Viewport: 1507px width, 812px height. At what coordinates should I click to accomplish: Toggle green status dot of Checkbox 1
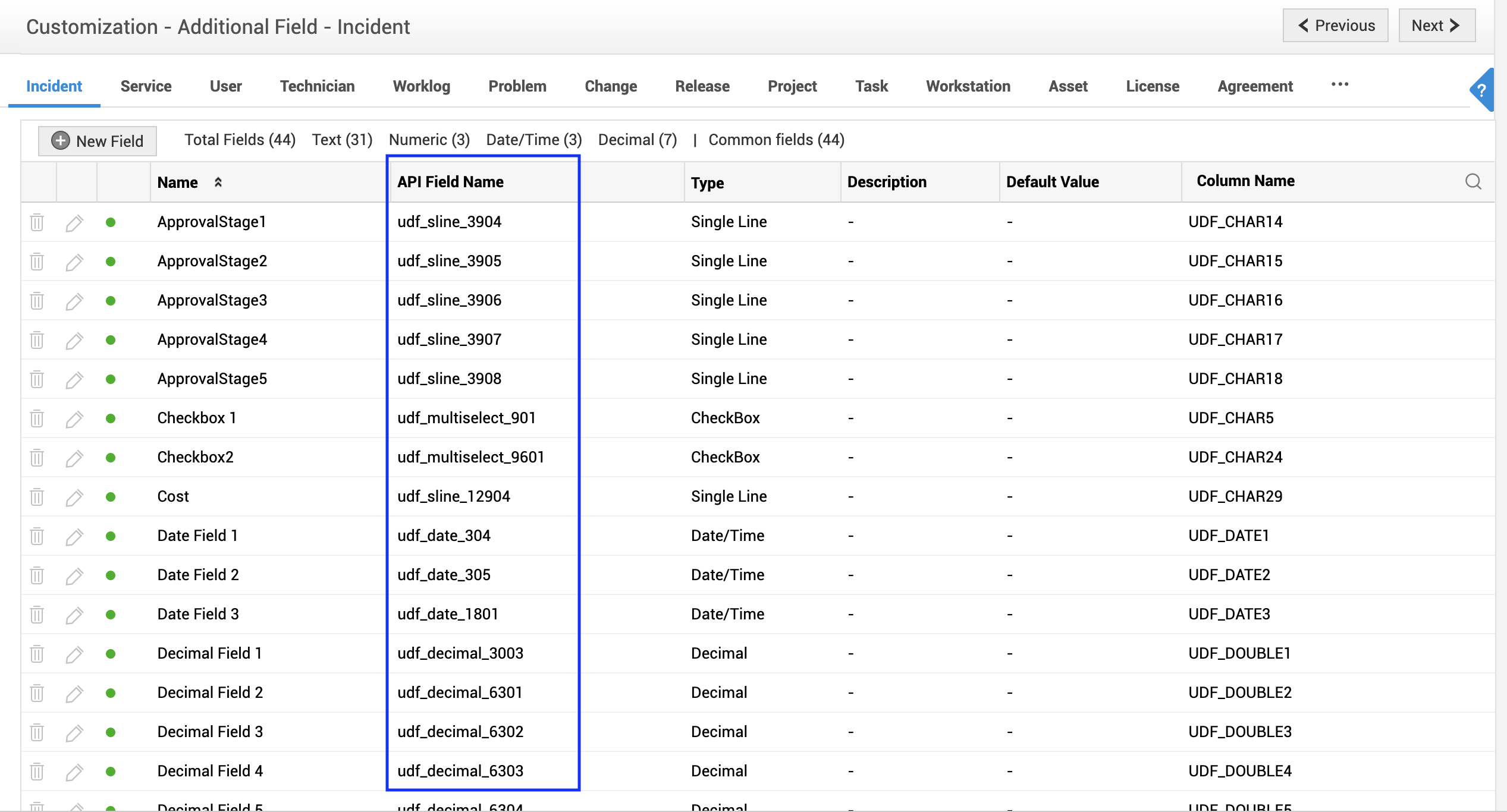[x=111, y=418]
